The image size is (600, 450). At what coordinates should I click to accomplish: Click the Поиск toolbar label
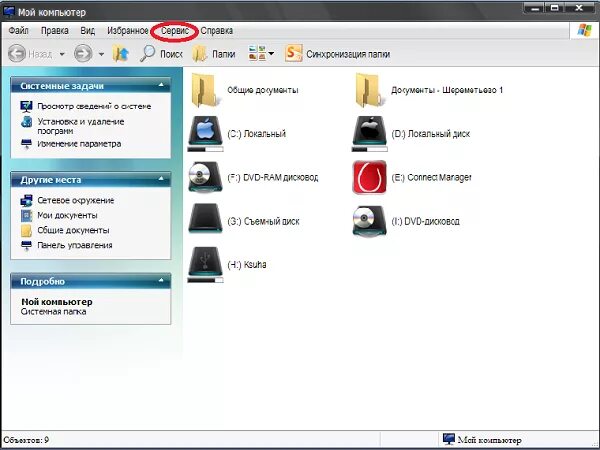pos(171,54)
